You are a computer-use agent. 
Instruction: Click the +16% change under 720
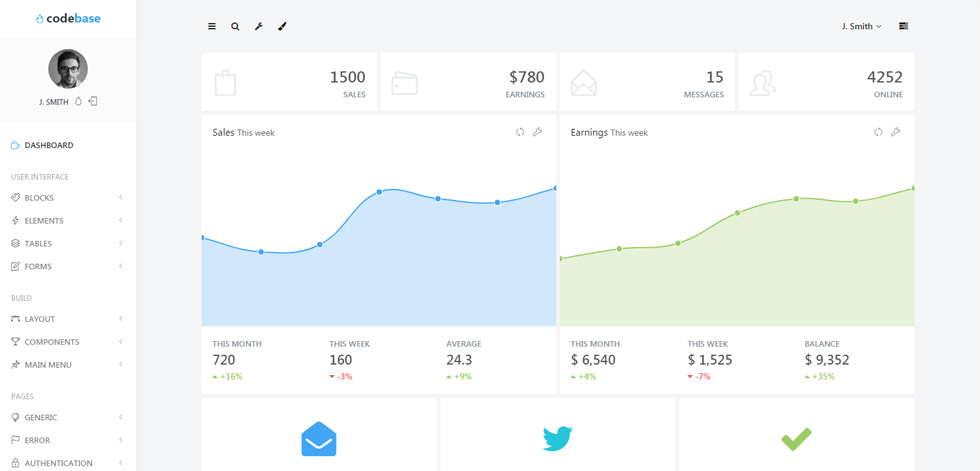(x=228, y=377)
